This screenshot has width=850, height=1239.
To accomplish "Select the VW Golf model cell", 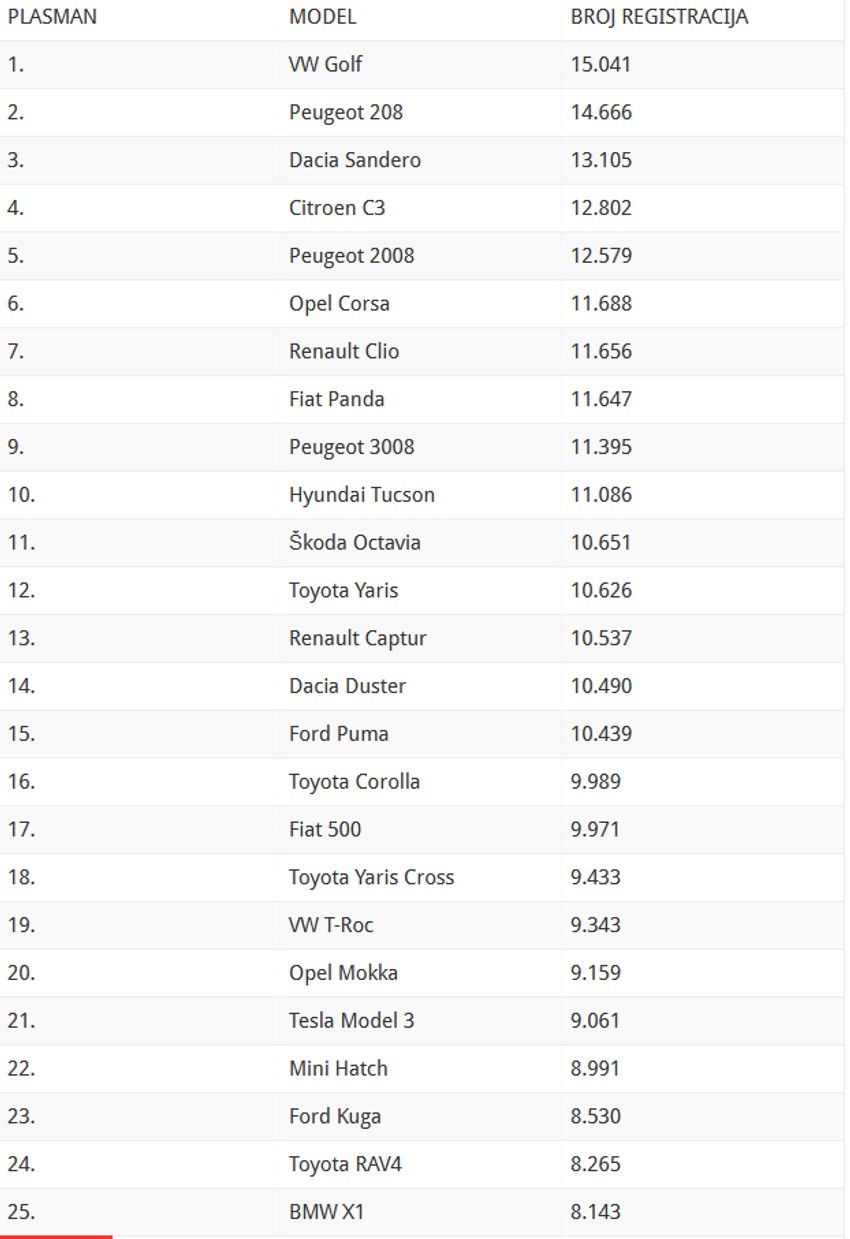I will [x=325, y=65].
